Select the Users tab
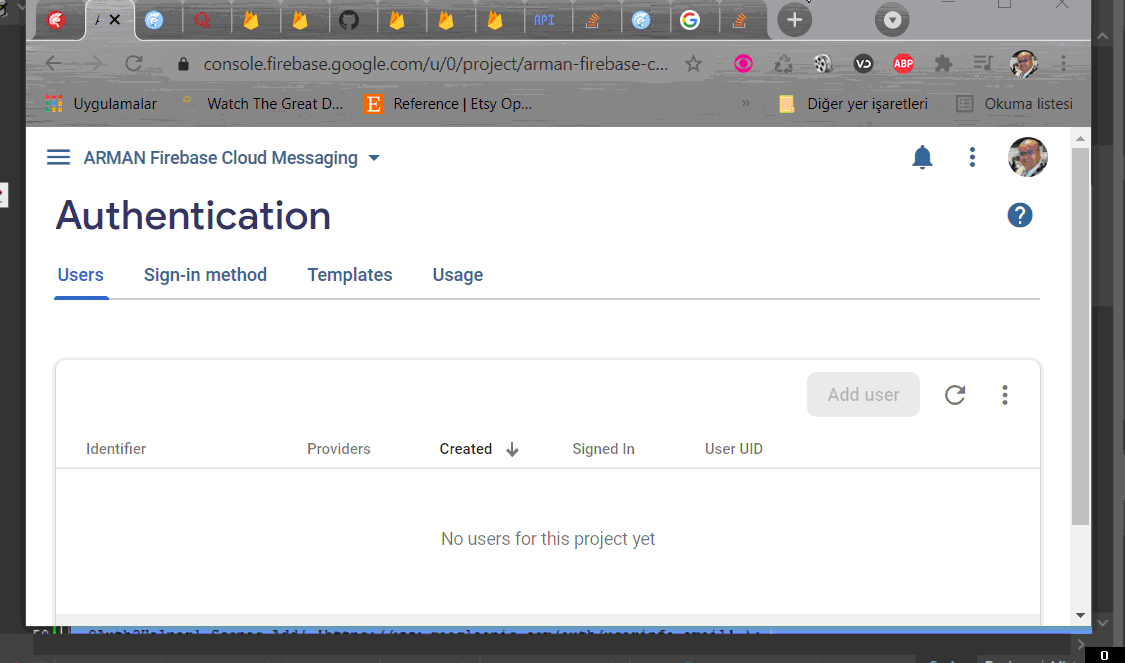Image resolution: width=1125 pixels, height=663 pixels. point(80,275)
